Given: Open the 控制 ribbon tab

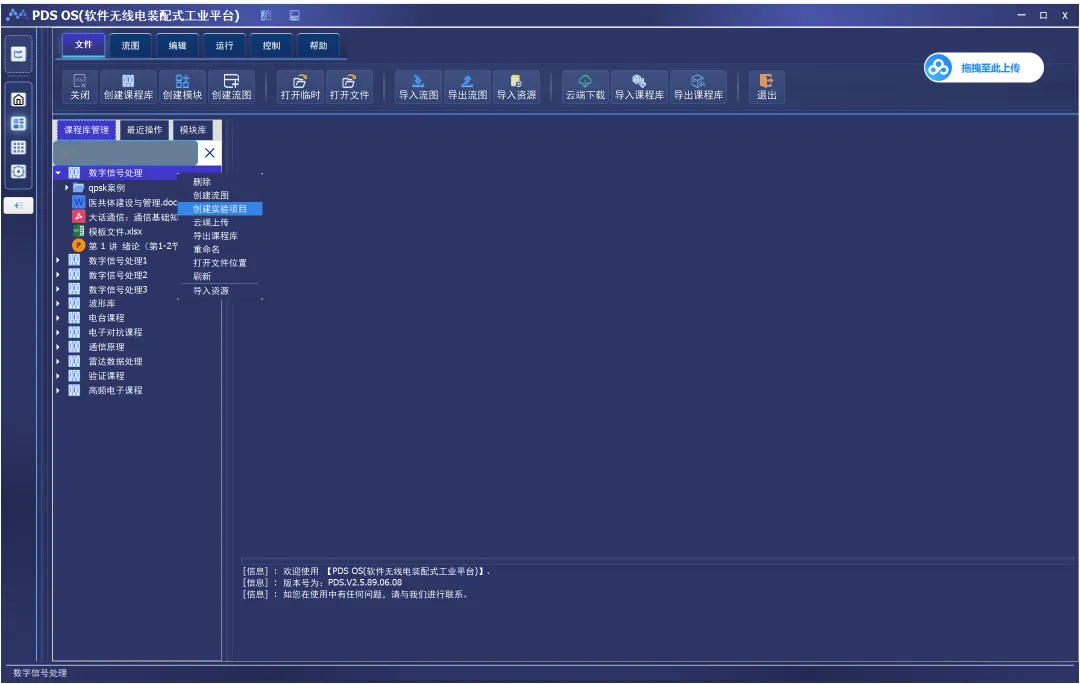Looking at the screenshot, I should click(x=271, y=45).
